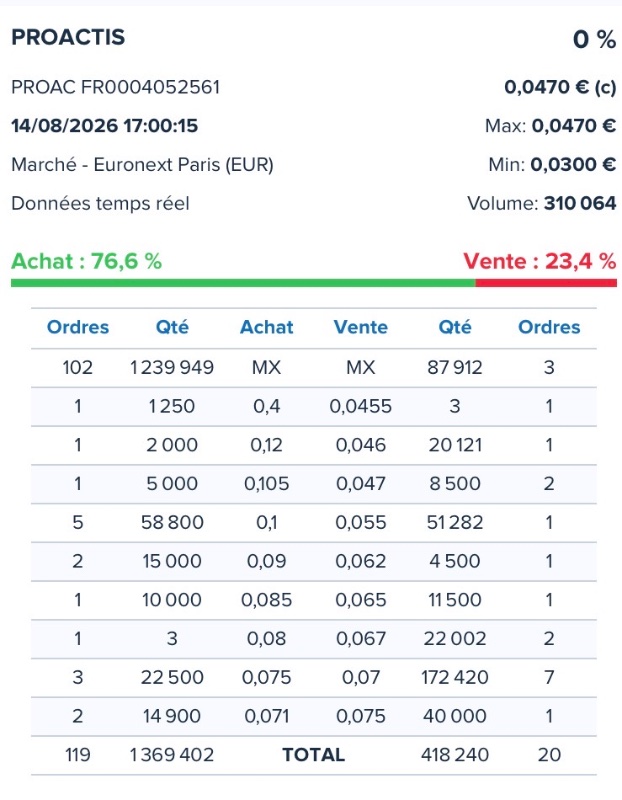
Task: Click the sell price 0,07
Action: pos(361,678)
